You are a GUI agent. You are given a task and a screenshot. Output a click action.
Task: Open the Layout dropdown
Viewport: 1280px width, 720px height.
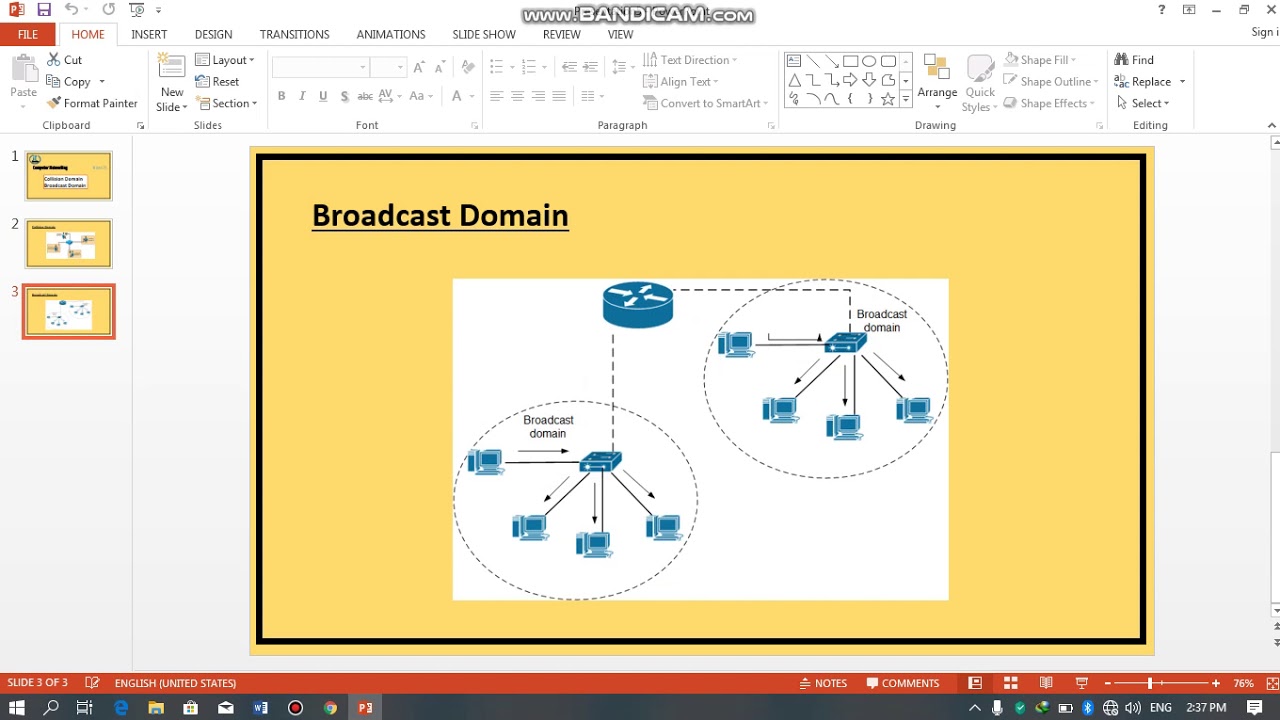coord(225,60)
